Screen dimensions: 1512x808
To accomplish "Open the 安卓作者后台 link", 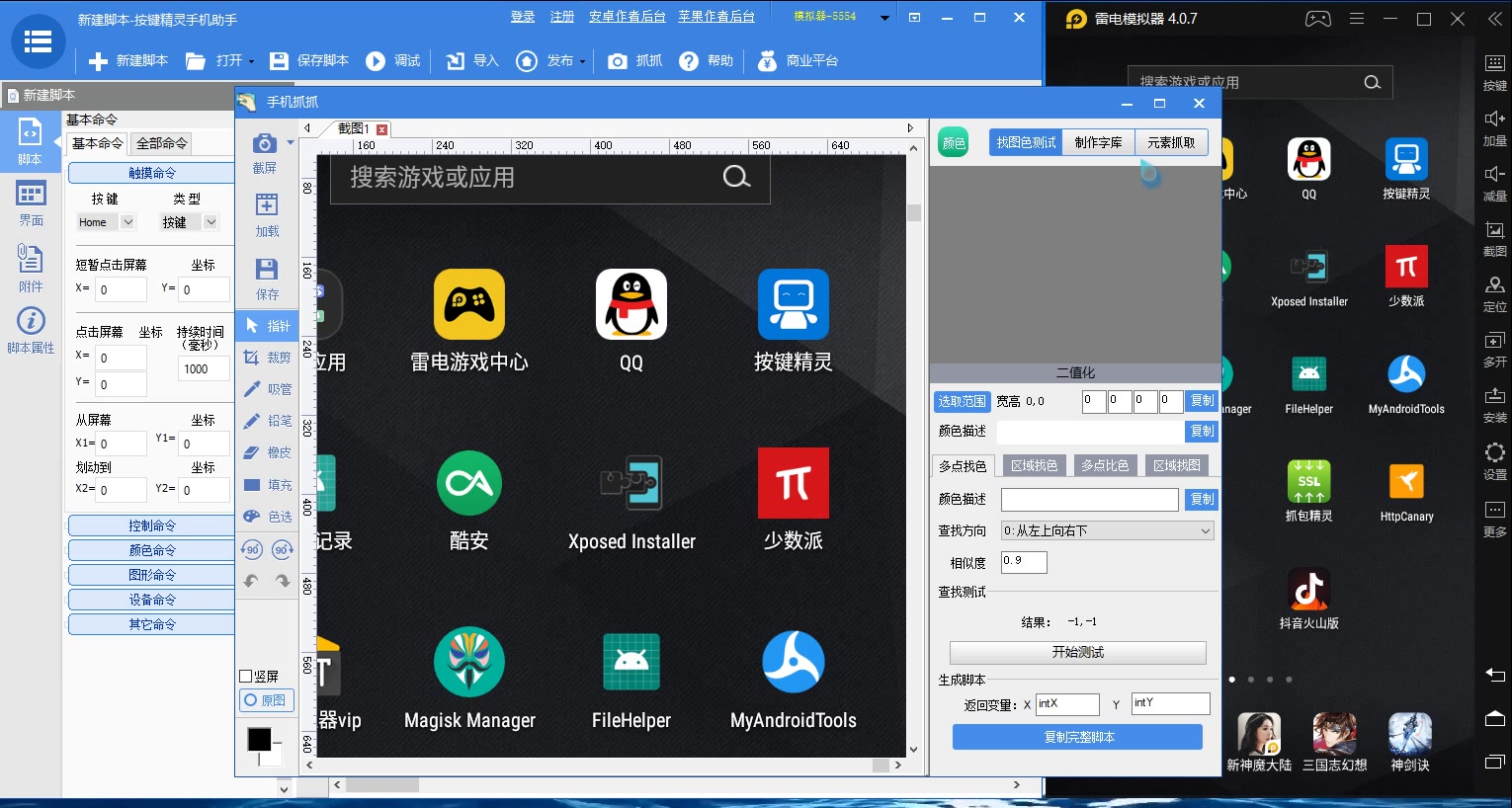I will 628,17.
